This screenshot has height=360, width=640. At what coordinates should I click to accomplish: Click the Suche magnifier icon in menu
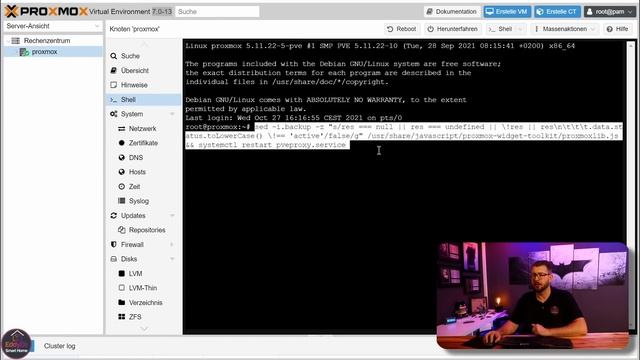pos(113,56)
